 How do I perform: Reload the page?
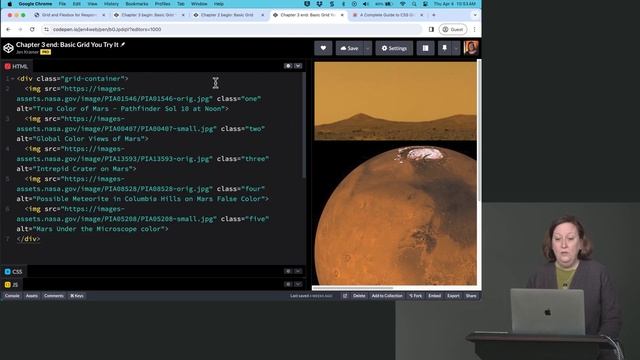[32, 29]
